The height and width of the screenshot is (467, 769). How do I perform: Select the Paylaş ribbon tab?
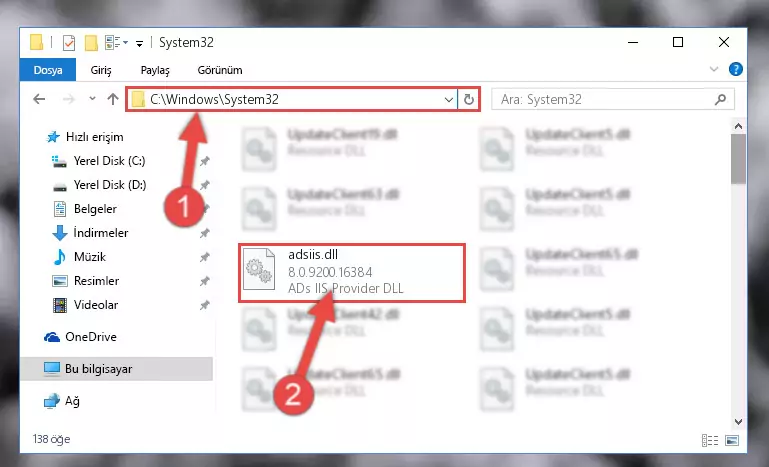(155, 70)
